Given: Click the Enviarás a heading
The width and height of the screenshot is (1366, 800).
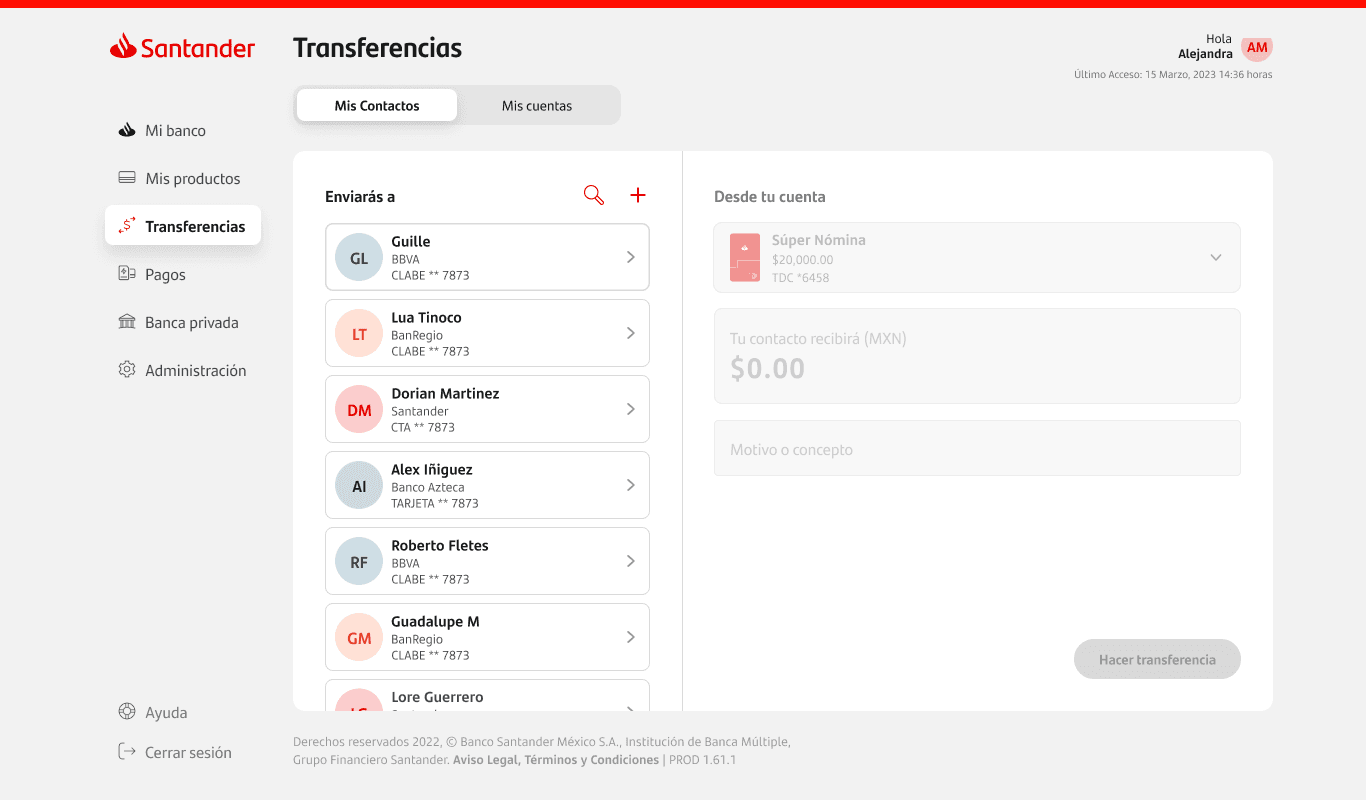Looking at the screenshot, I should tap(360, 197).
